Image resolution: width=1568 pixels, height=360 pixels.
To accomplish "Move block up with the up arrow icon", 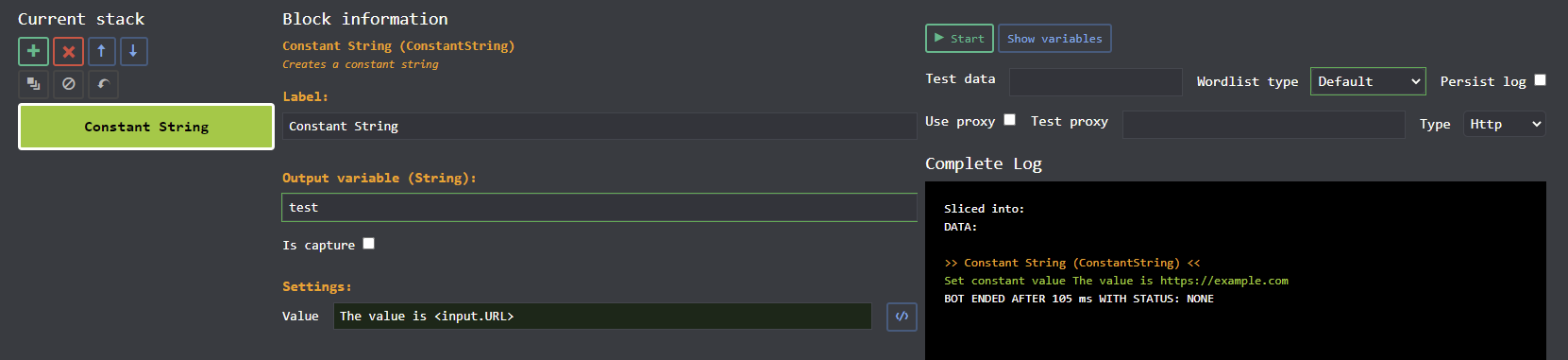I will [101, 51].
